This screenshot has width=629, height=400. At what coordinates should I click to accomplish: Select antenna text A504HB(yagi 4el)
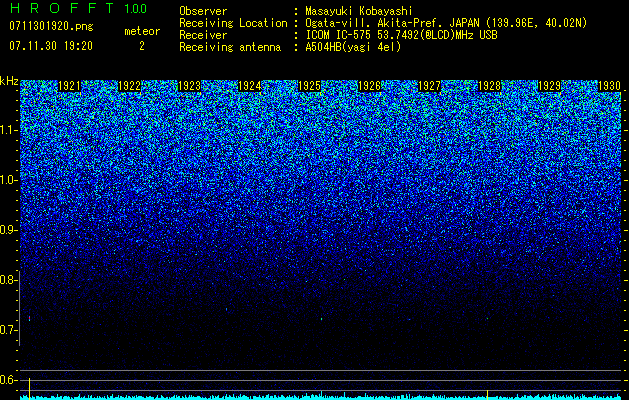point(353,47)
